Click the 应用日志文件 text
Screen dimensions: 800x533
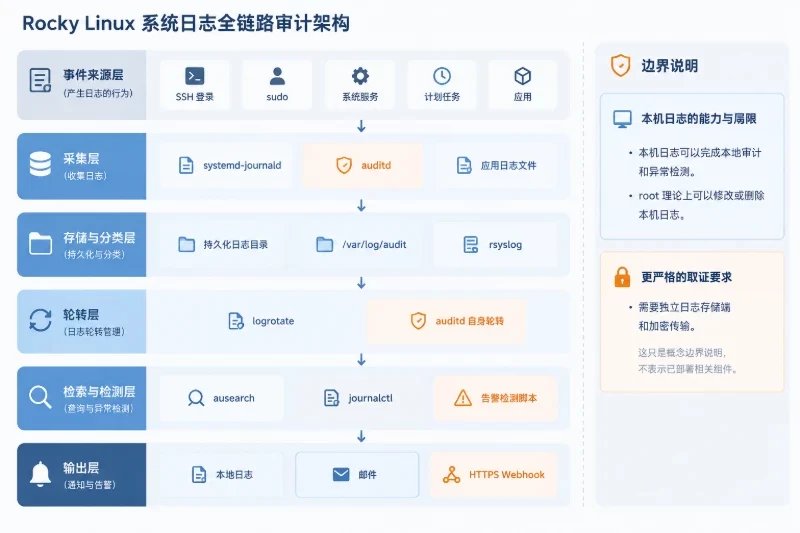pos(508,165)
